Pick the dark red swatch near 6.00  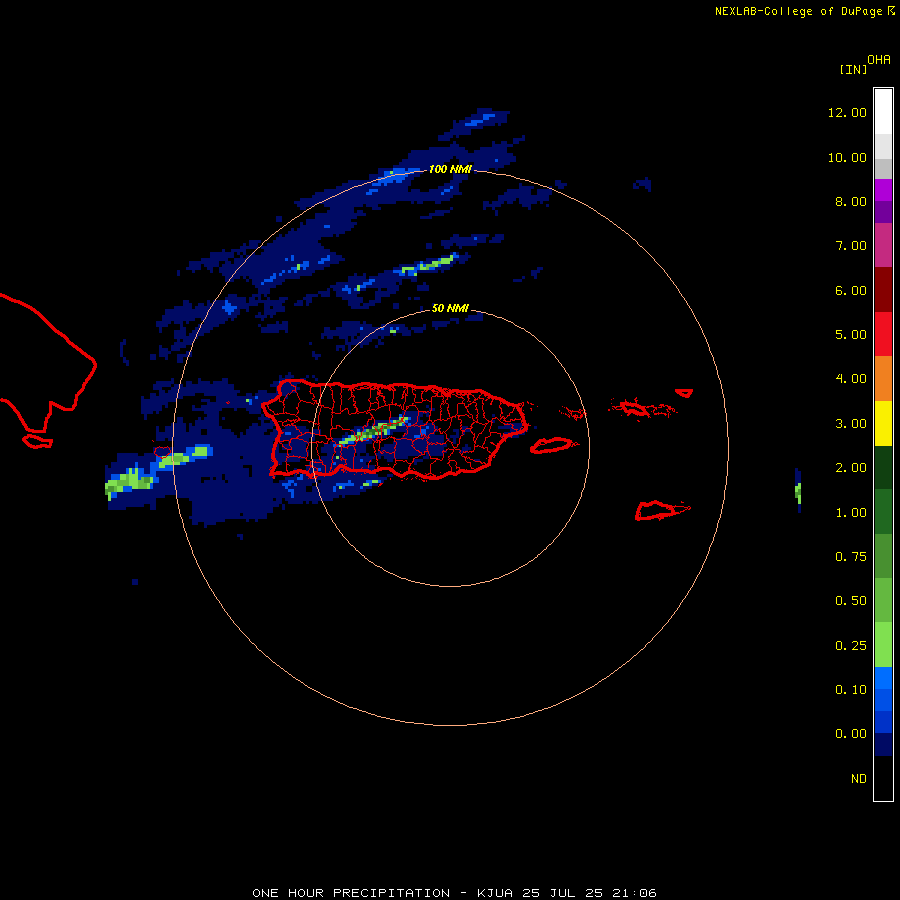point(883,290)
